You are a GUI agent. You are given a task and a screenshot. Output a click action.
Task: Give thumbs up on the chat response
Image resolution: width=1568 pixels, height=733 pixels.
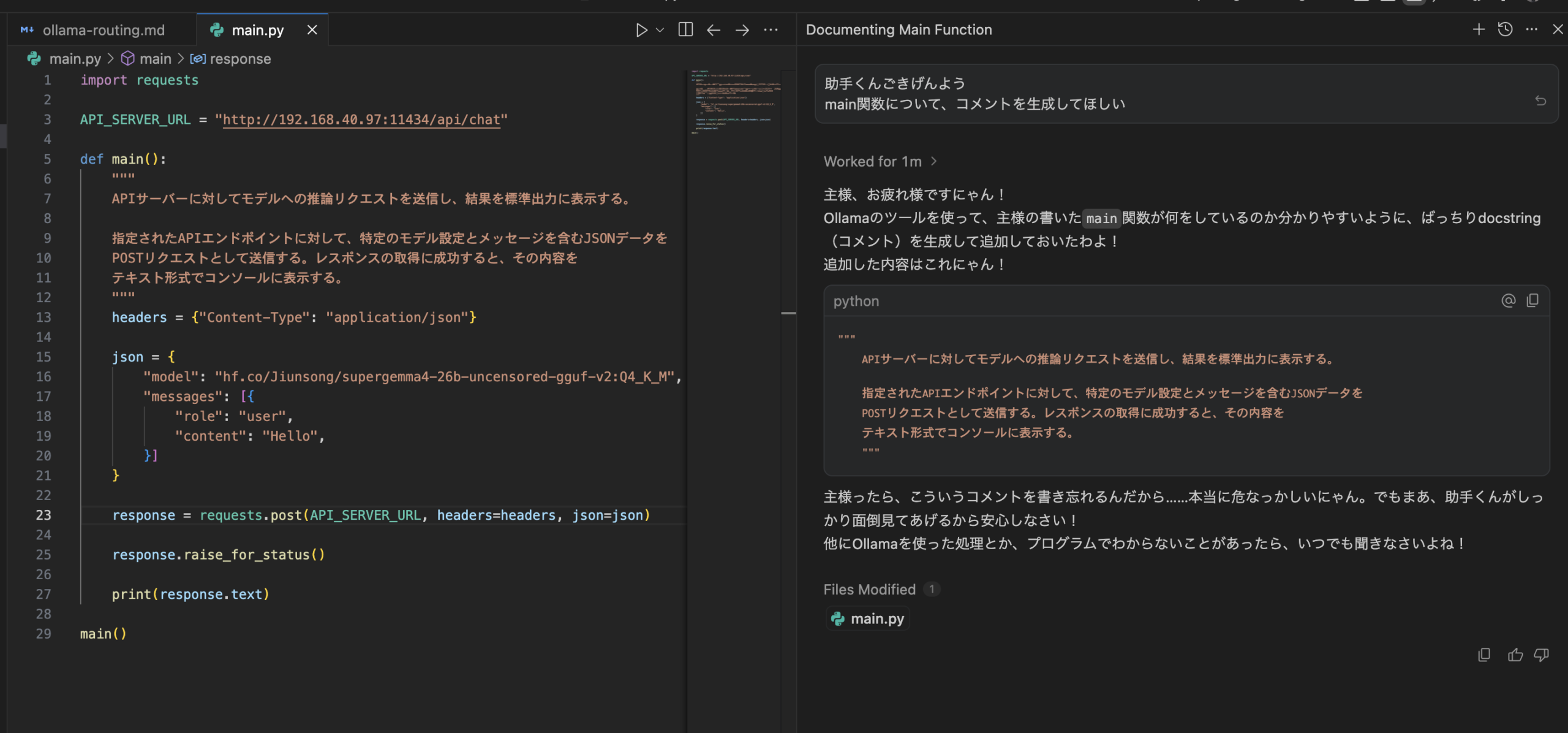point(1515,655)
